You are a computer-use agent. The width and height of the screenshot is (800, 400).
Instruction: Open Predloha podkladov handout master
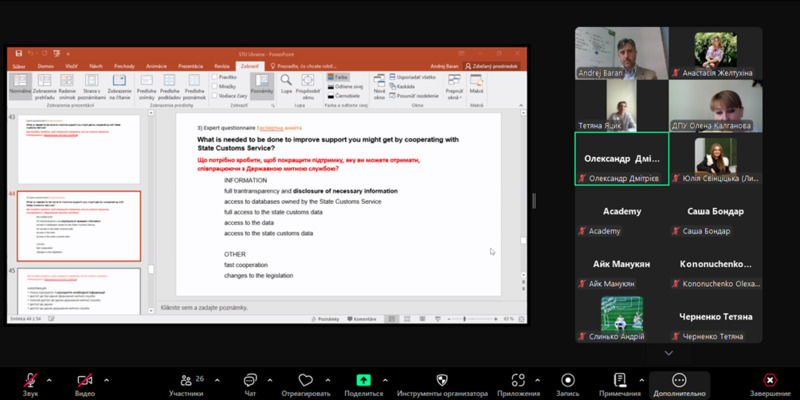169,86
